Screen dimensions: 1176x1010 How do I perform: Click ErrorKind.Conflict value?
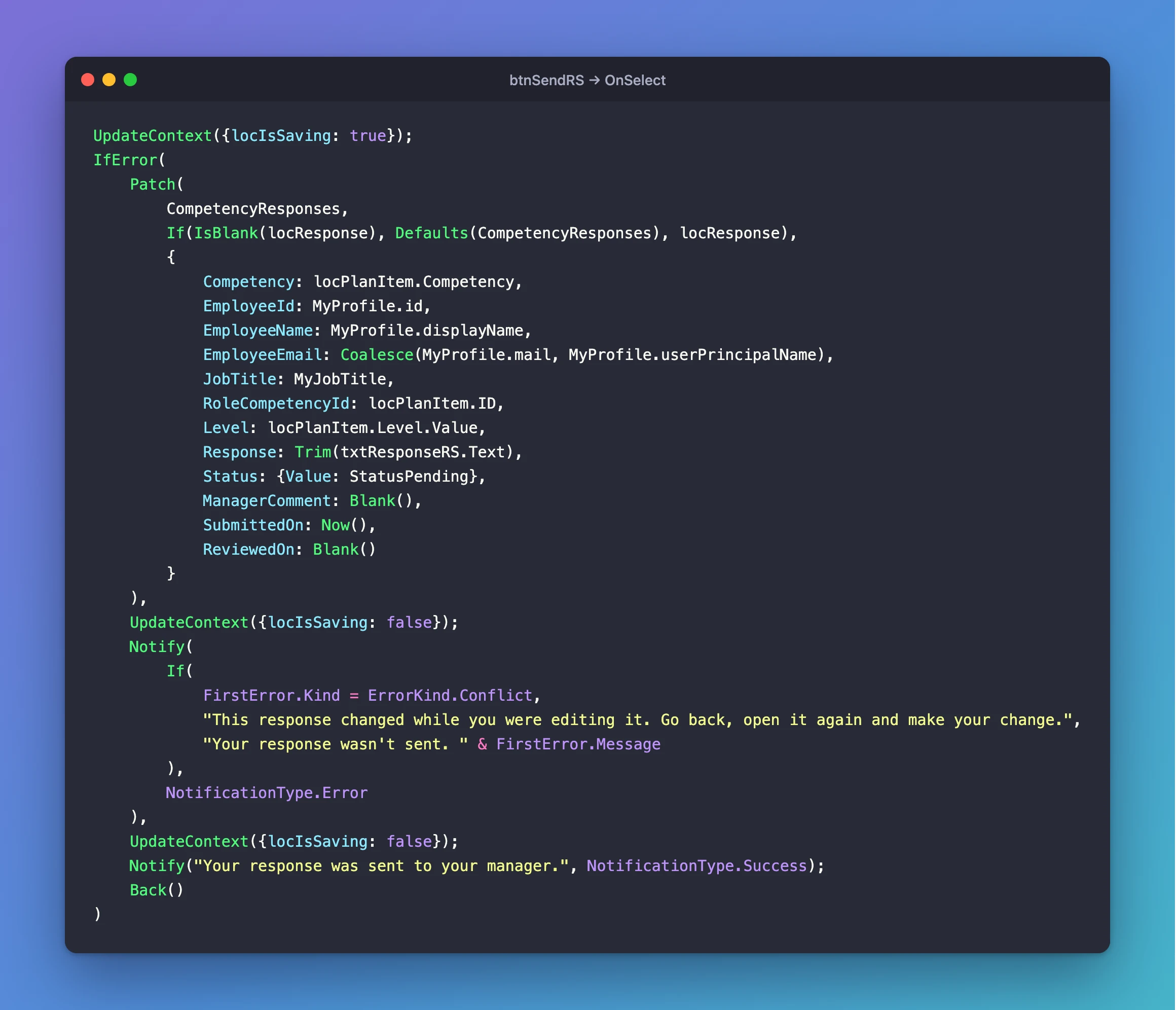450,696
